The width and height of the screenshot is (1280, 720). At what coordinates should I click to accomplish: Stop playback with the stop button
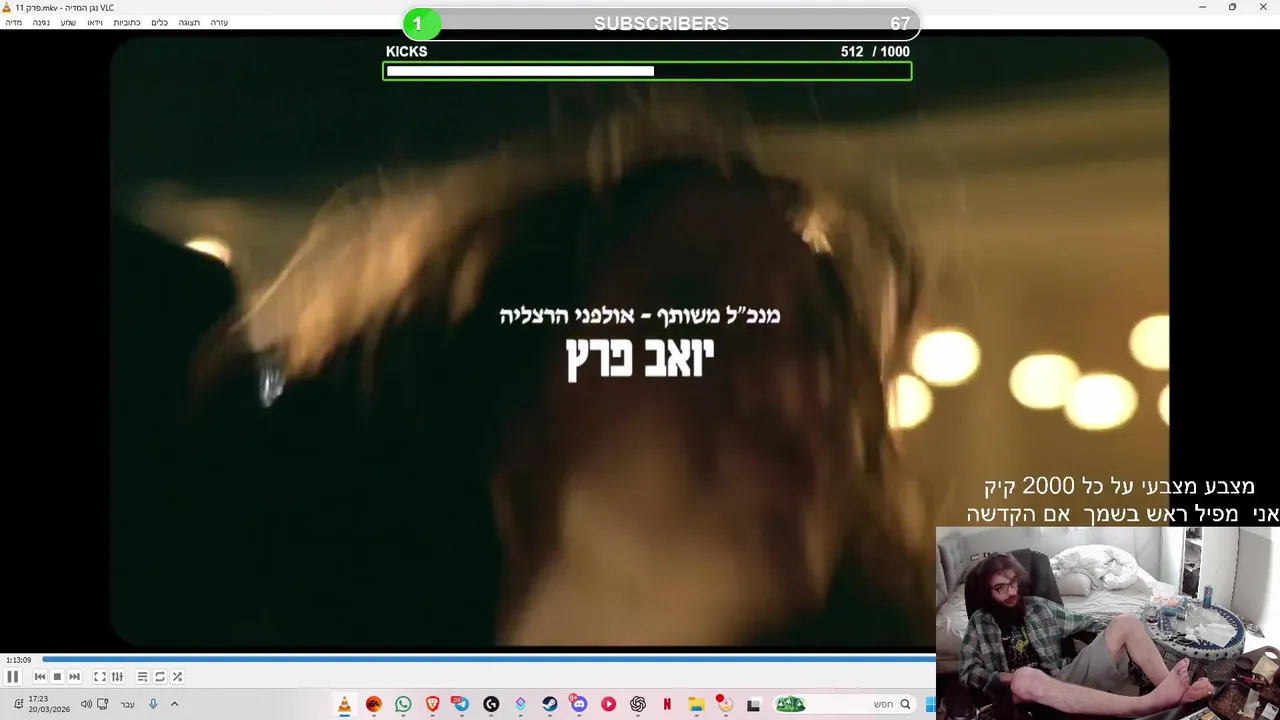click(x=57, y=677)
